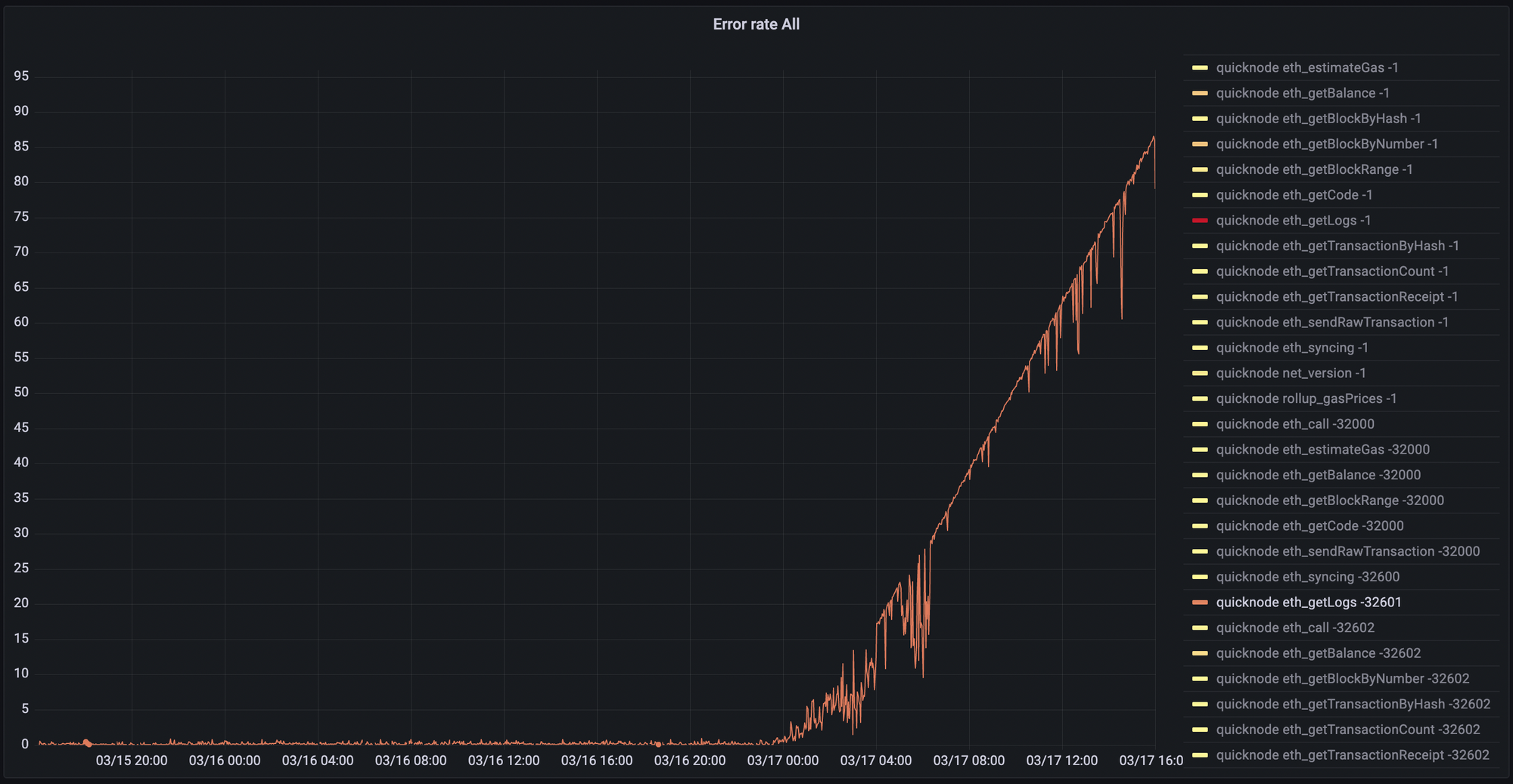This screenshot has width=1513, height=784.
Task: Select legend series quicknode eth_syncing -1
Action: (1291, 348)
